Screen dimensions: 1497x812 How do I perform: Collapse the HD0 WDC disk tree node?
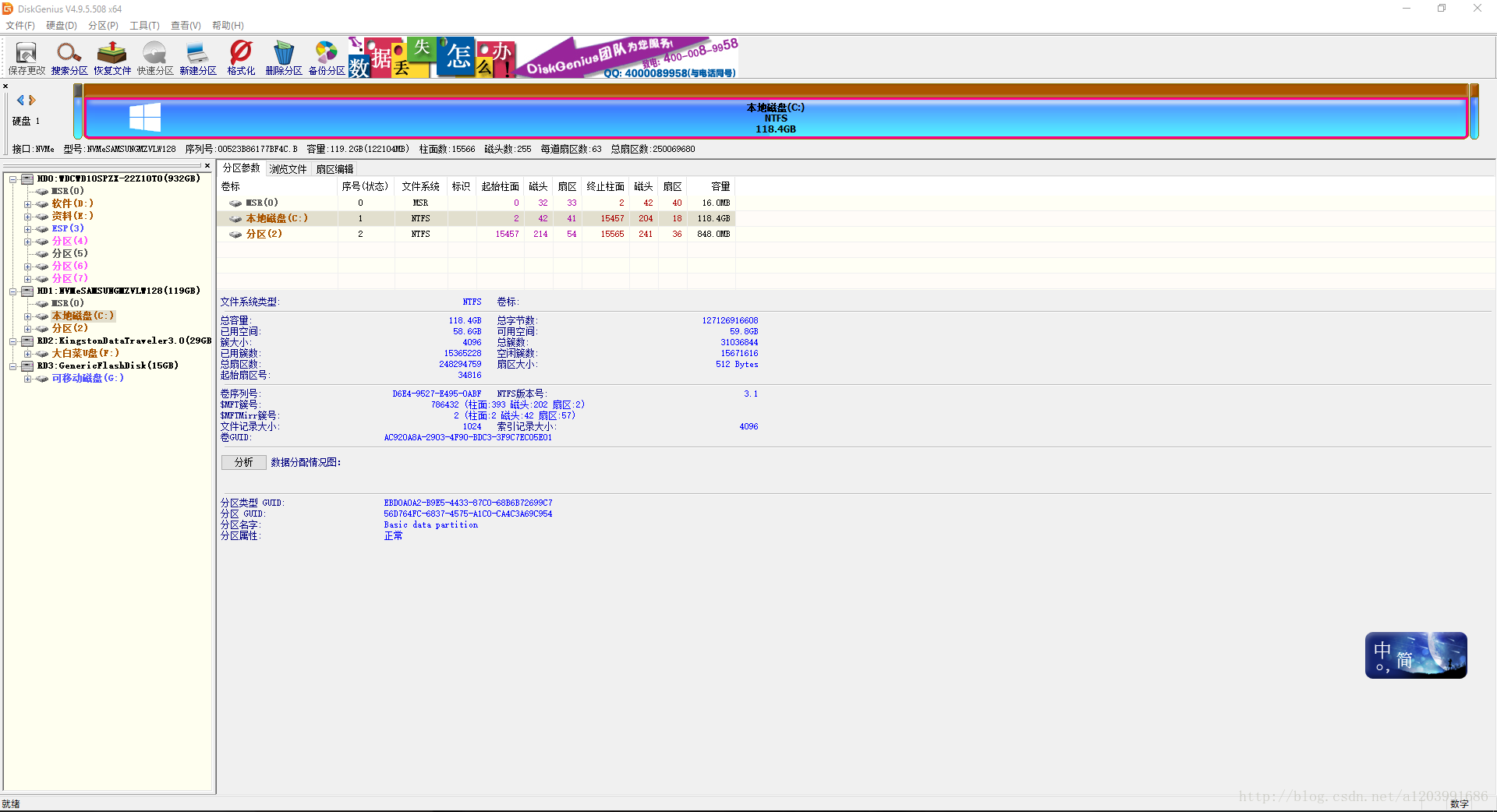coord(13,179)
